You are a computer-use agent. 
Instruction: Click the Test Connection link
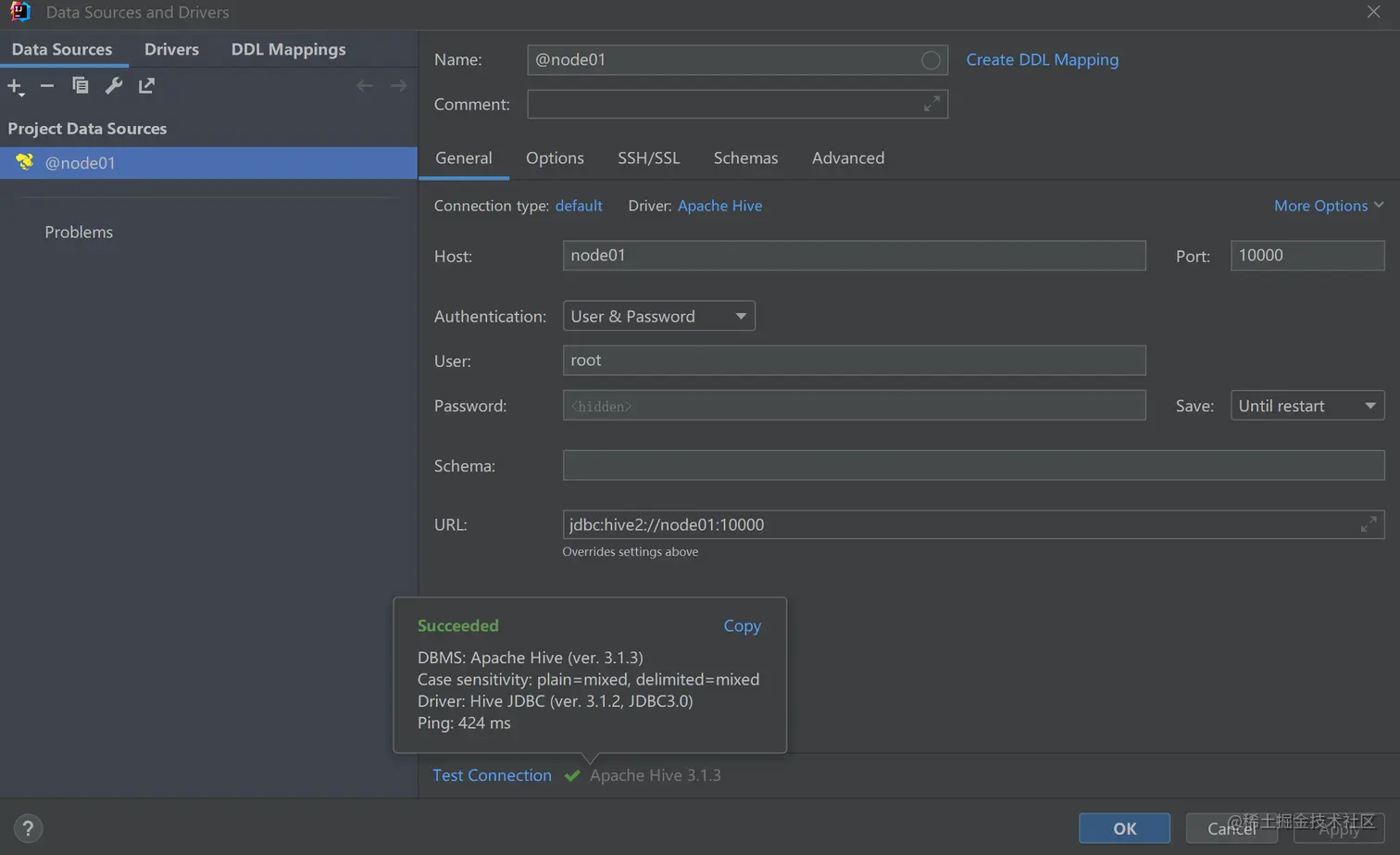492,775
